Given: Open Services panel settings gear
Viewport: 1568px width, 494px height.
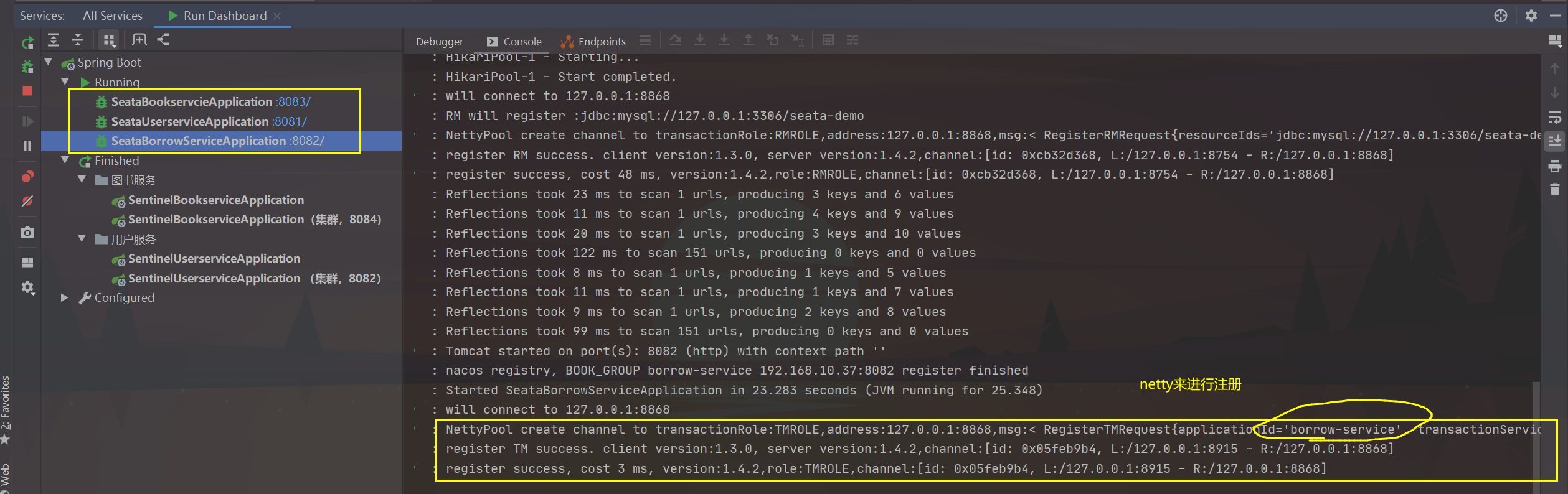Looking at the screenshot, I should coord(1531,16).
